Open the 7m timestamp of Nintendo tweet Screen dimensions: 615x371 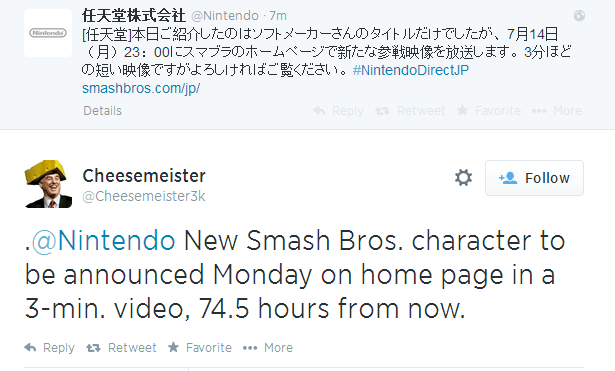point(278,16)
